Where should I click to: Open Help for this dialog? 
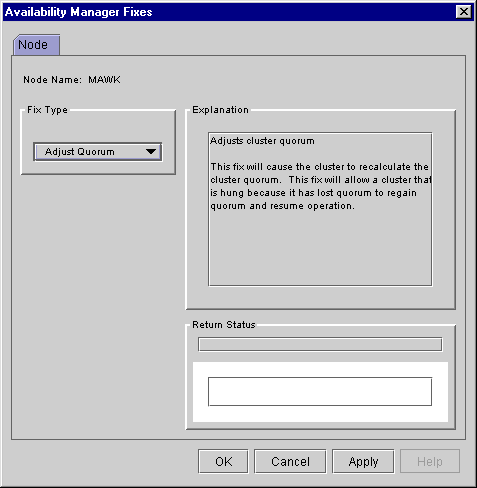[430, 461]
